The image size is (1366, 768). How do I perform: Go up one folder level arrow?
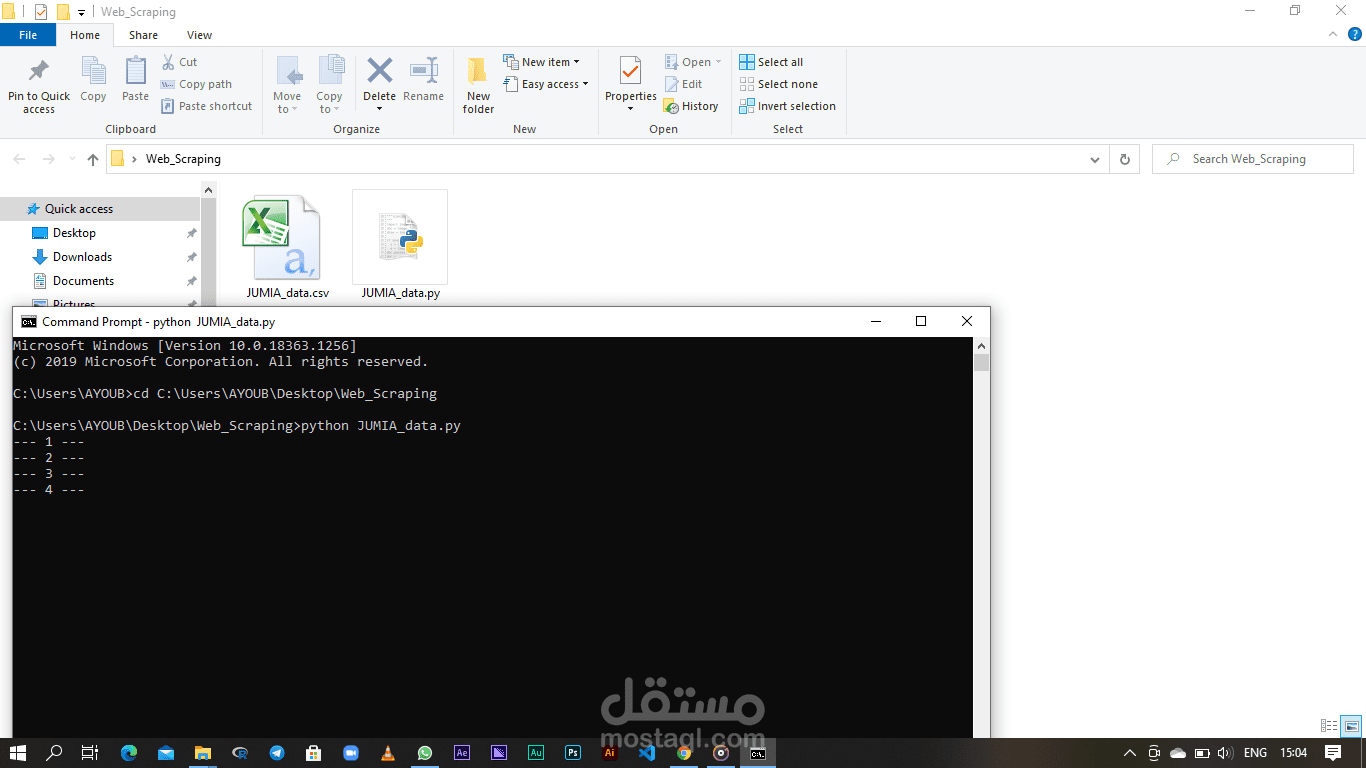[93, 159]
